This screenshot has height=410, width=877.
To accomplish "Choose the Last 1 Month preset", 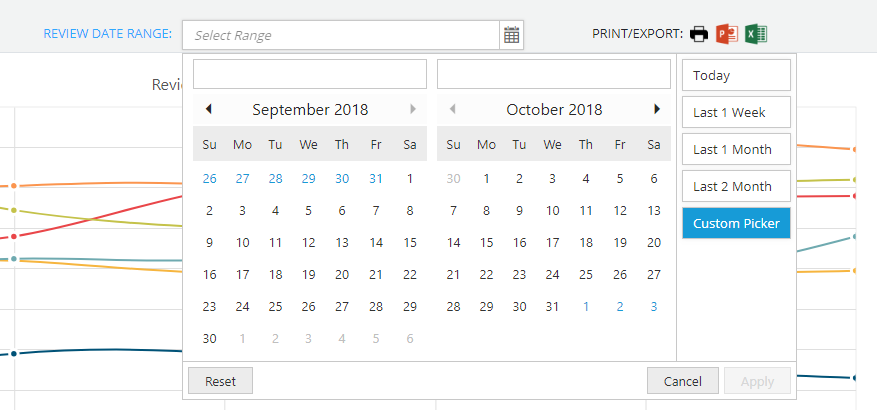I will (736, 149).
